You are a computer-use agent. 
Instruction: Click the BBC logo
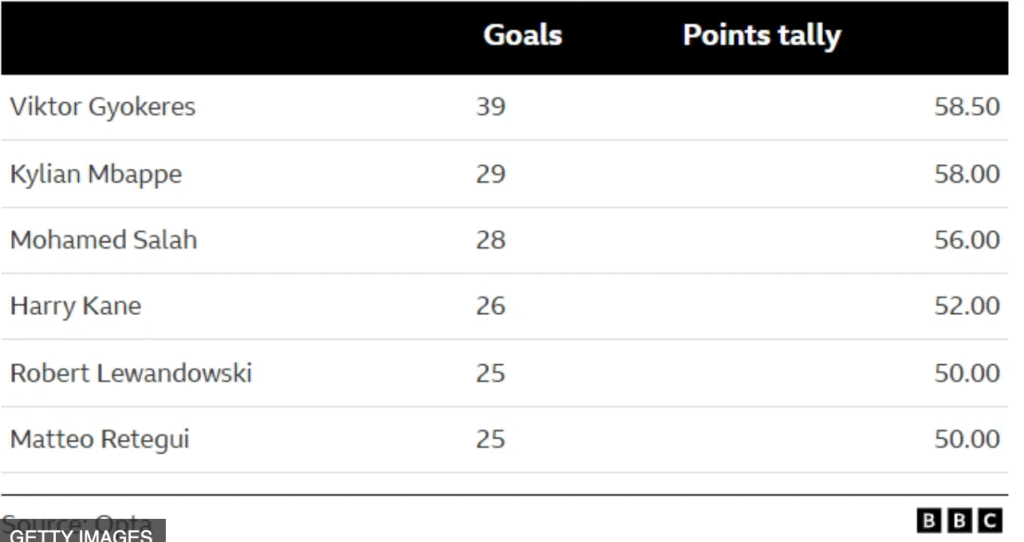[959, 520]
